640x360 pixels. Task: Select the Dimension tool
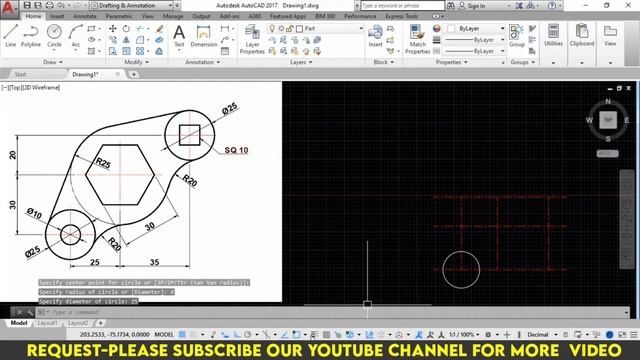point(203,36)
